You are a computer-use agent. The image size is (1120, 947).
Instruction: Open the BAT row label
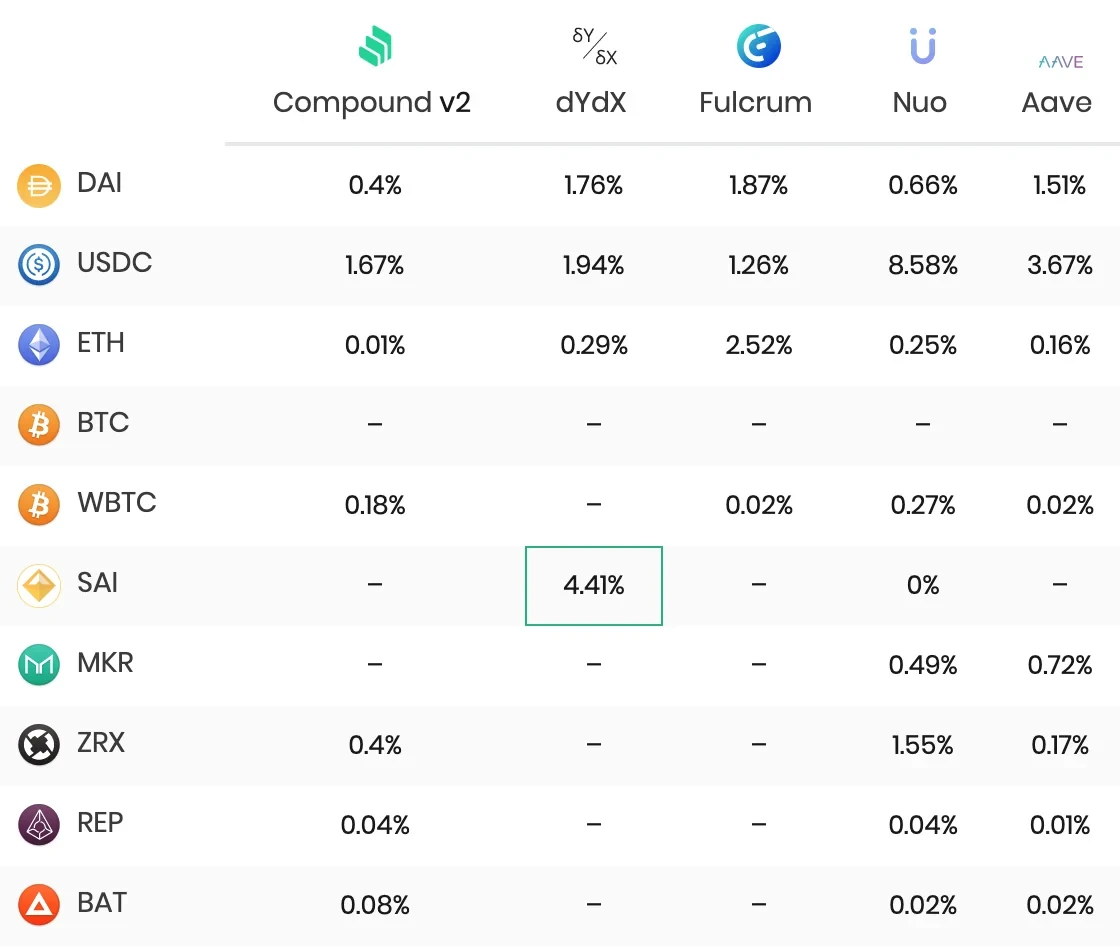tap(101, 903)
